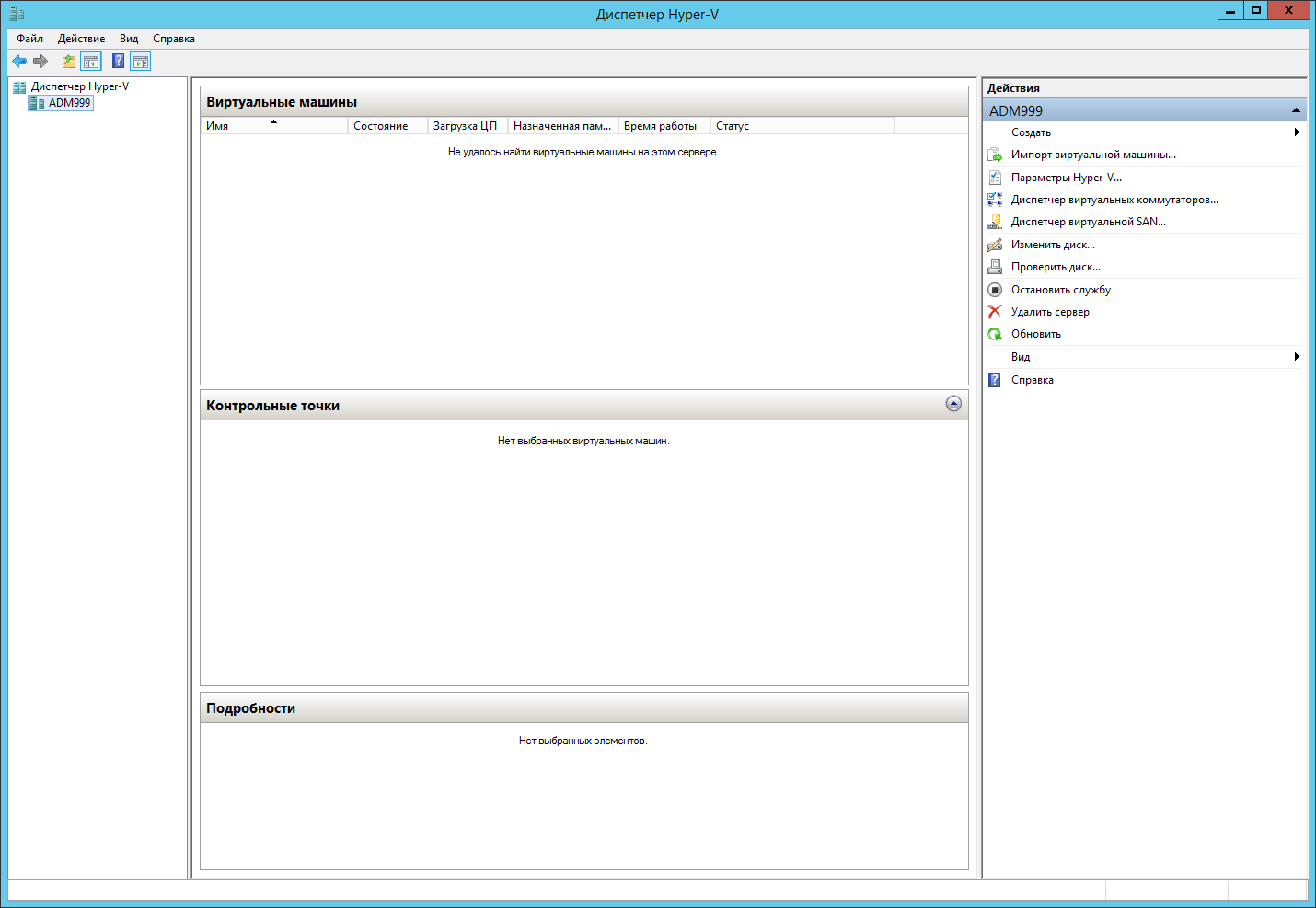Click the virtual SAN manager icon
The width and height of the screenshot is (1316, 908).
tap(995, 222)
